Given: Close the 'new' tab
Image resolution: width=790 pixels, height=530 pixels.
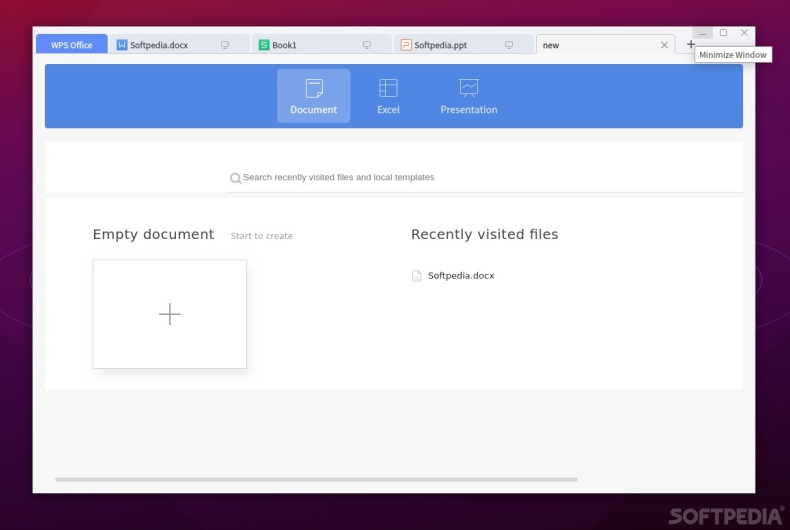Looking at the screenshot, I should [x=664, y=45].
